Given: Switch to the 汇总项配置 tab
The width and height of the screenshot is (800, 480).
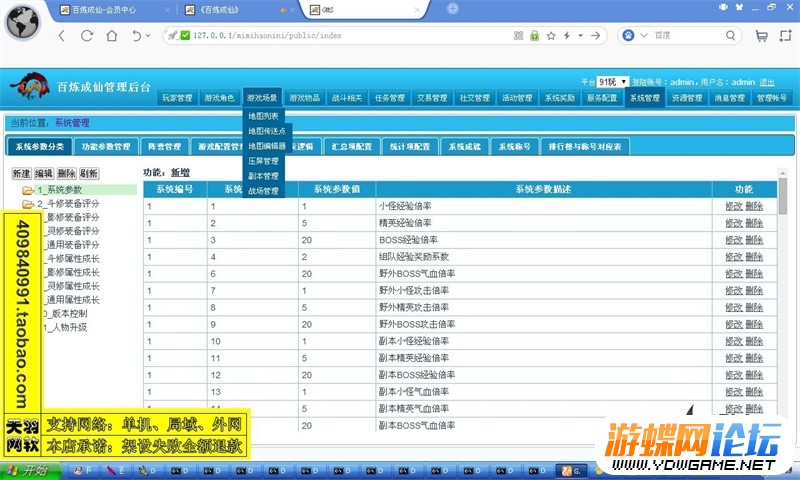Looking at the screenshot, I should click(352, 147).
